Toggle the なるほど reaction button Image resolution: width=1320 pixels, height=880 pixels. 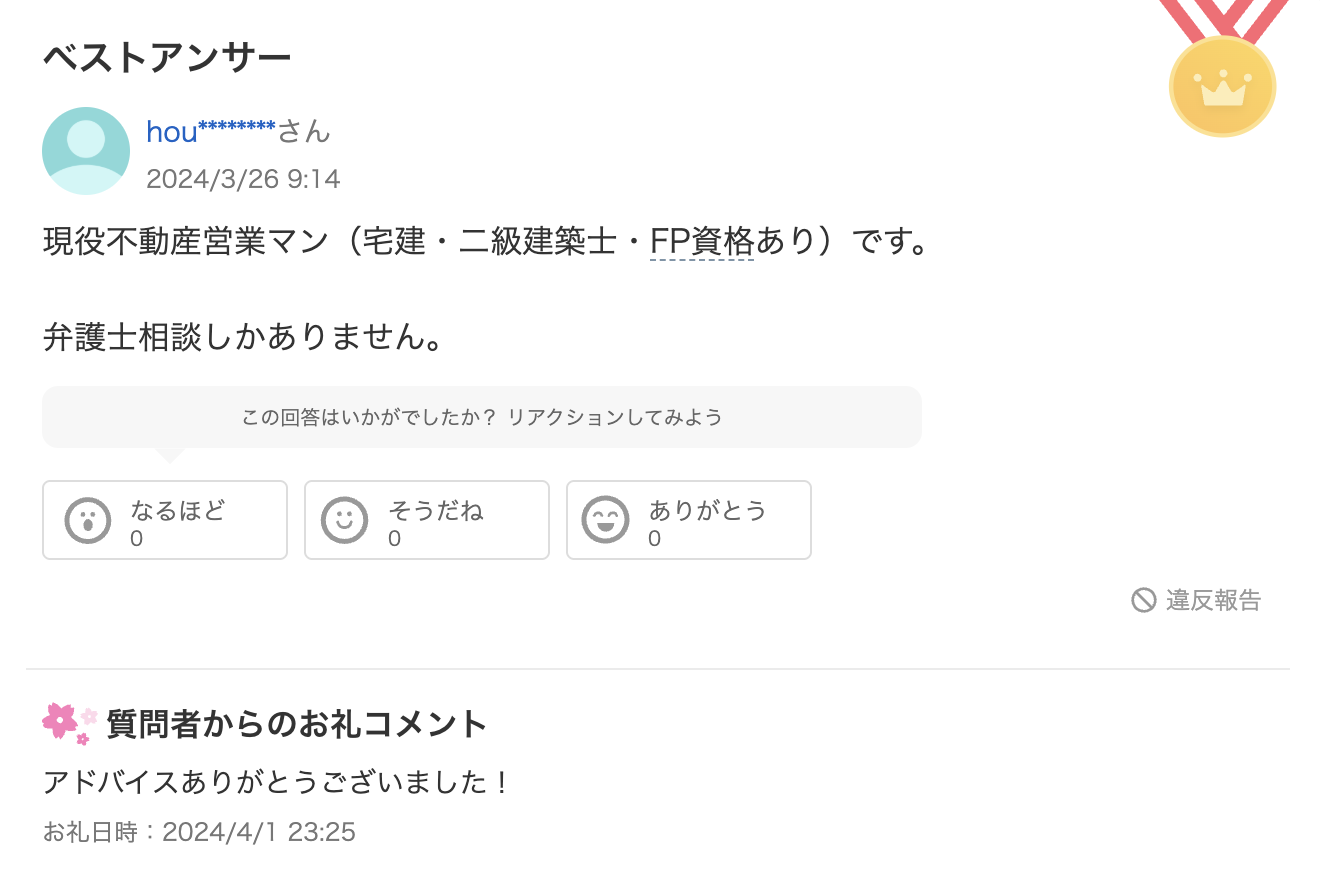(165, 519)
